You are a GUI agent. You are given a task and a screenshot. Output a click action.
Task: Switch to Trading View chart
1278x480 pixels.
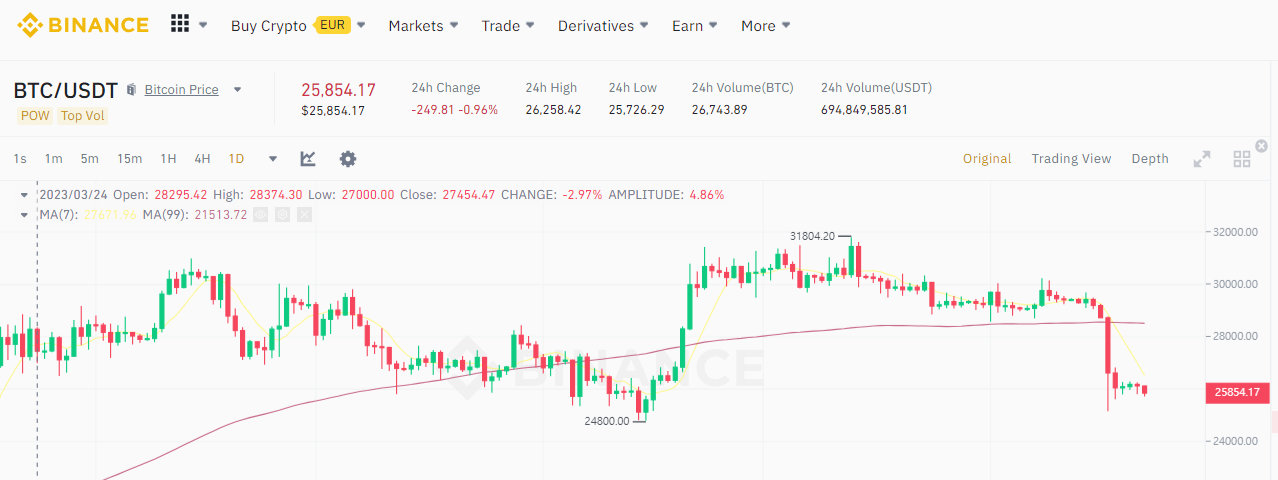pyautogui.click(x=1071, y=158)
